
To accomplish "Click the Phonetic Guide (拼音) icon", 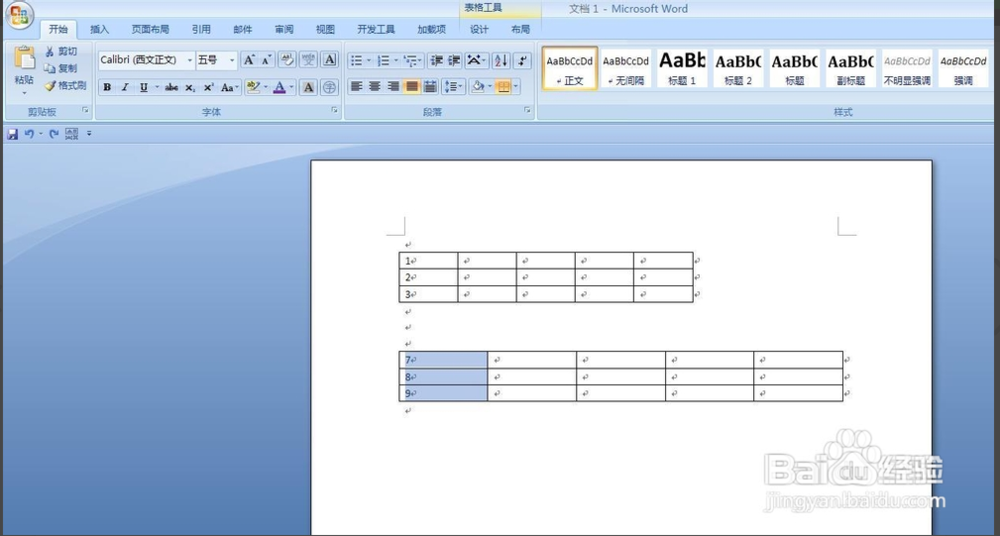I will (x=309, y=60).
